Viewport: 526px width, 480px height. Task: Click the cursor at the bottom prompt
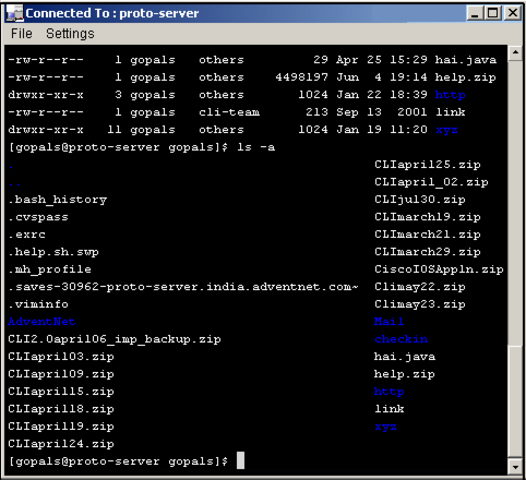click(x=241, y=461)
